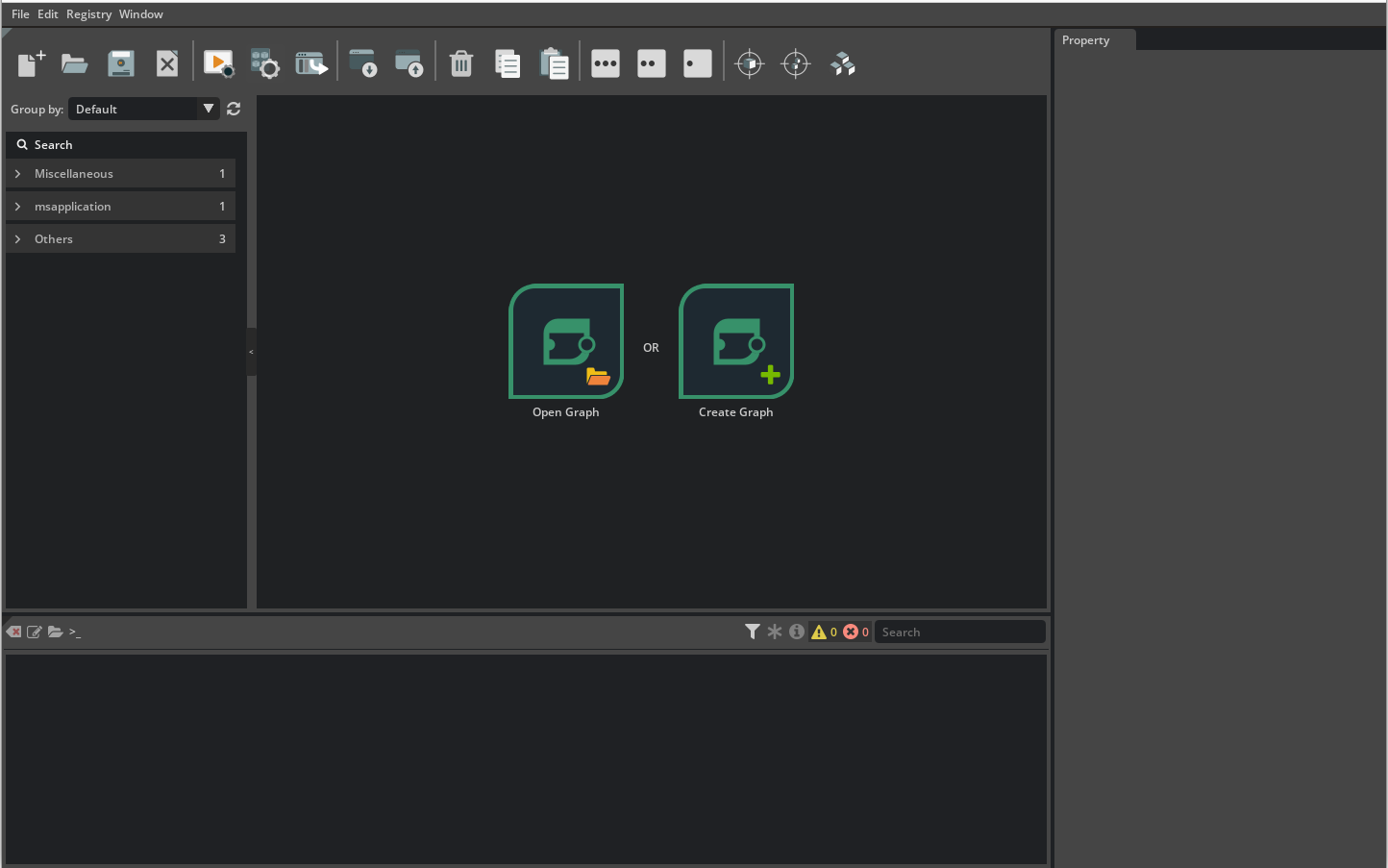Refresh the component list with the arrows icon

tap(234, 109)
